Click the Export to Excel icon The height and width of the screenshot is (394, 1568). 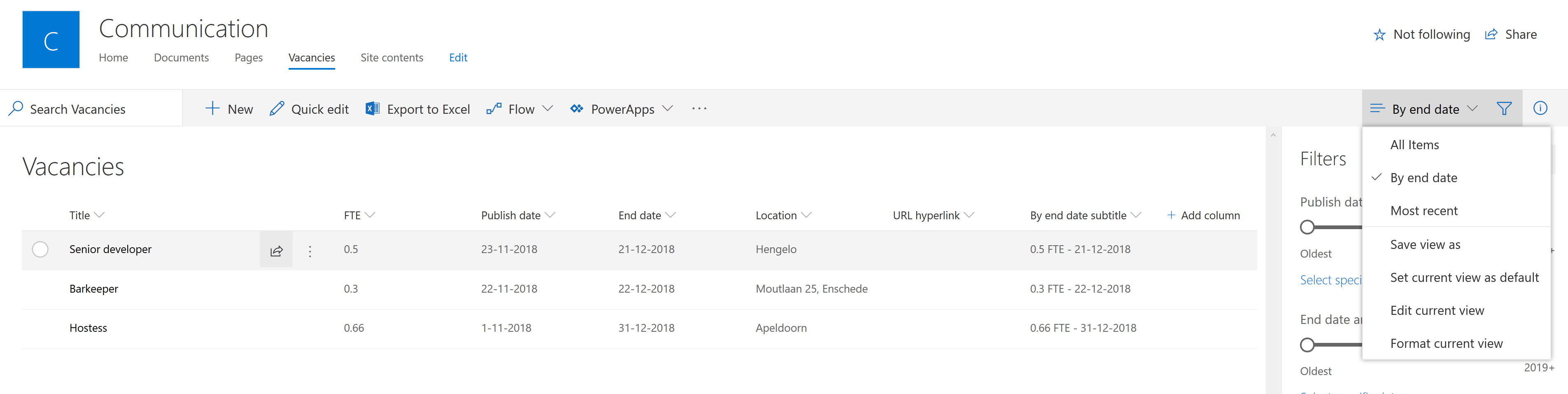pyautogui.click(x=373, y=108)
